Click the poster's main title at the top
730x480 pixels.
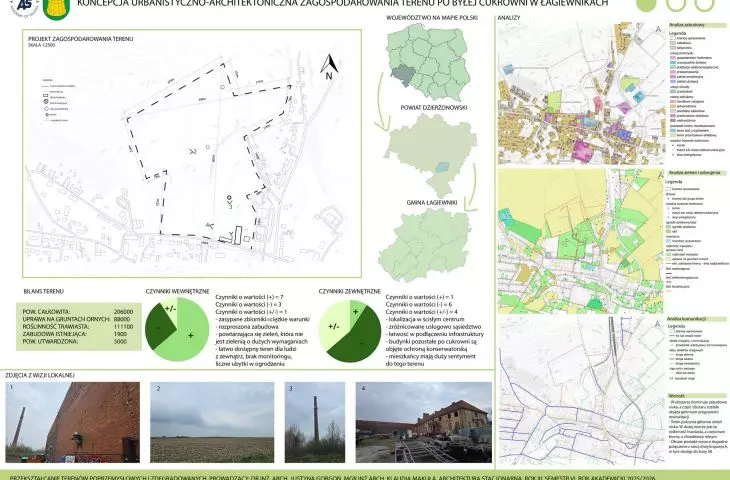(x=342, y=4)
